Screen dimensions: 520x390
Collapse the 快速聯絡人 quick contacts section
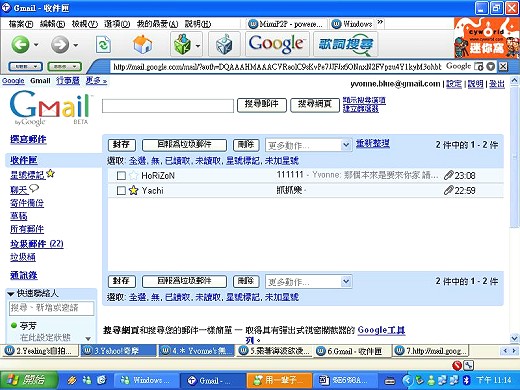pos(11,294)
